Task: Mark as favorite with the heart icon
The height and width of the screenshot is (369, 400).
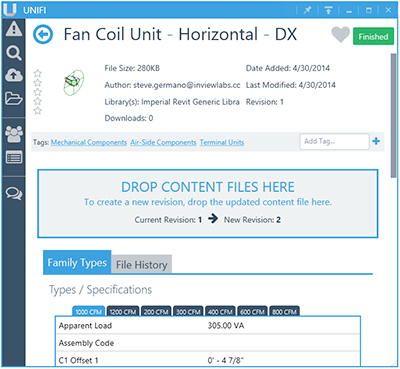Action: click(340, 35)
